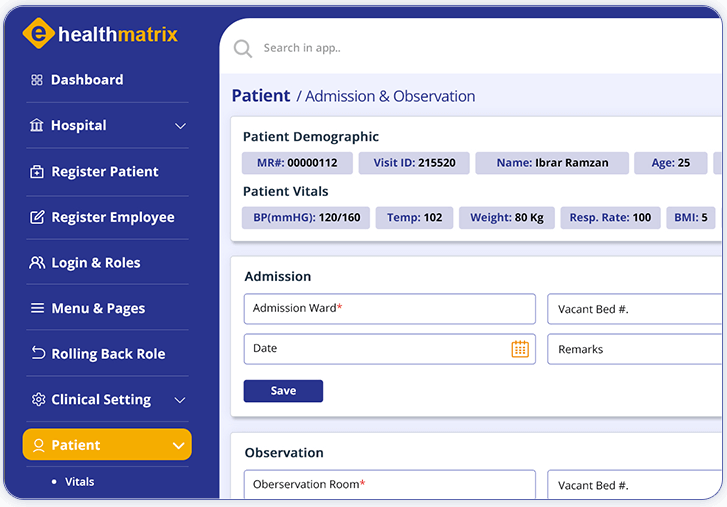Viewport: 727px width, 507px height.
Task: Click the Register Employee pencil icon
Action: (37, 217)
